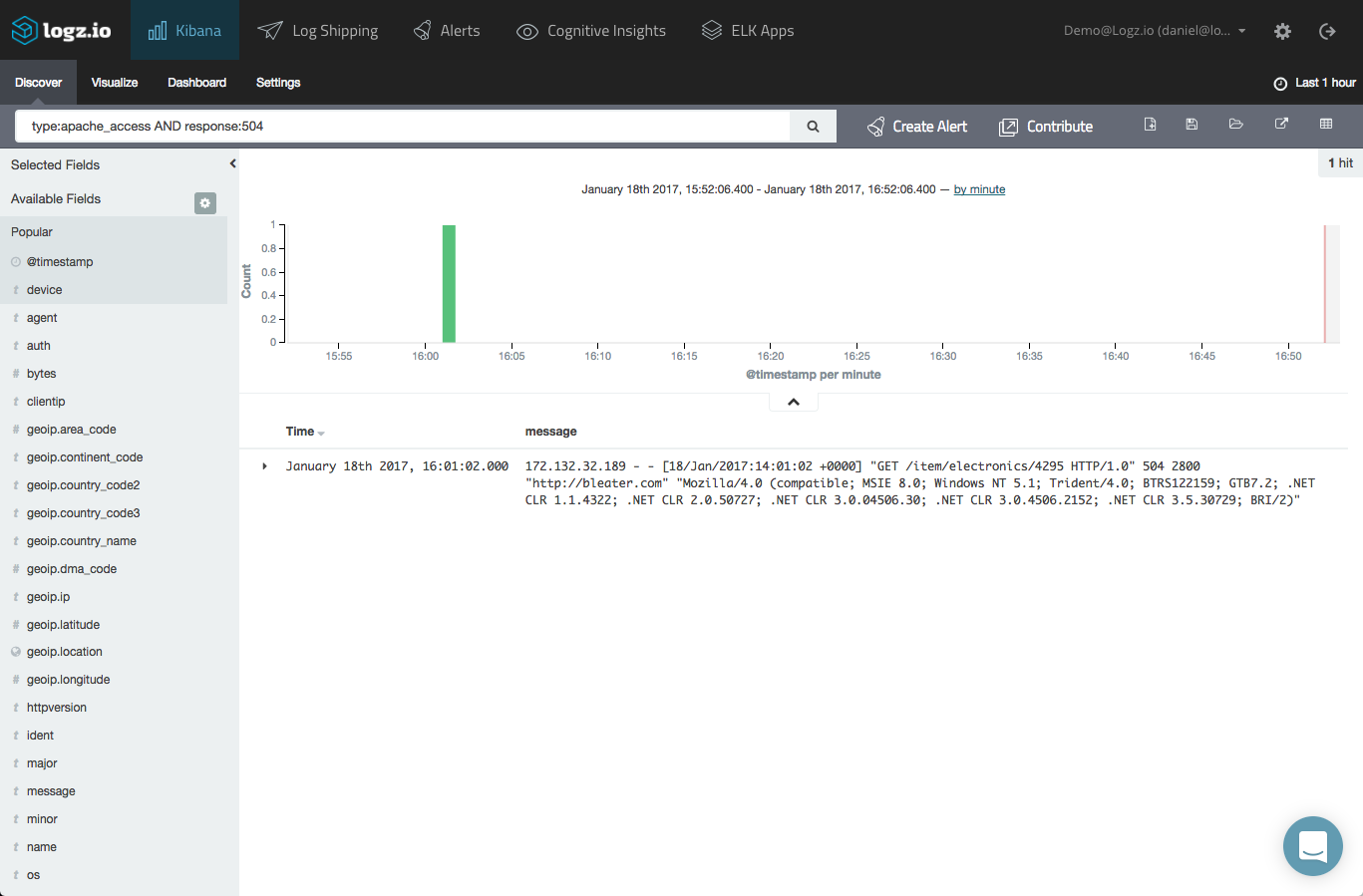Image resolution: width=1363 pixels, height=896 pixels.
Task: Open available fields filter gear
Action: 205,203
